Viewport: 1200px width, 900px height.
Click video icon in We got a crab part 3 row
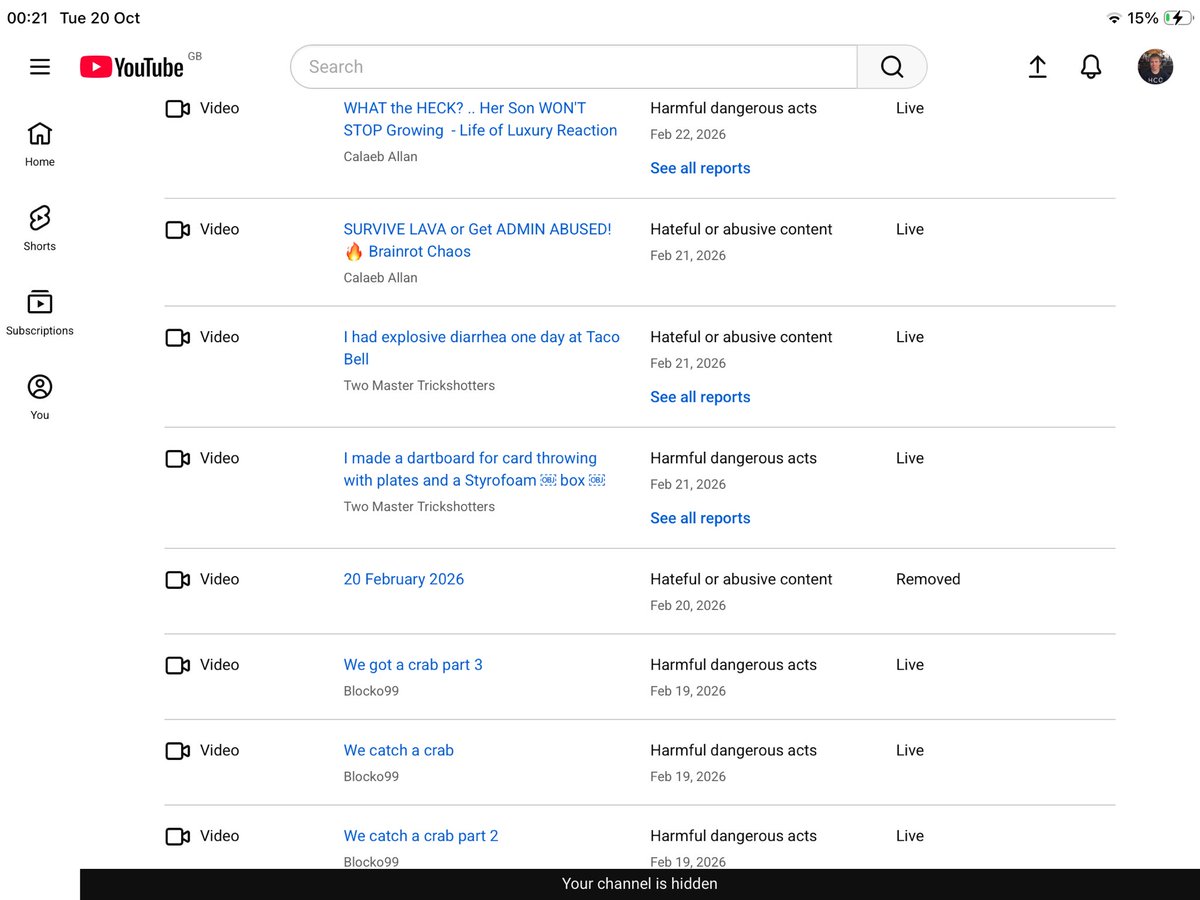click(x=178, y=666)
